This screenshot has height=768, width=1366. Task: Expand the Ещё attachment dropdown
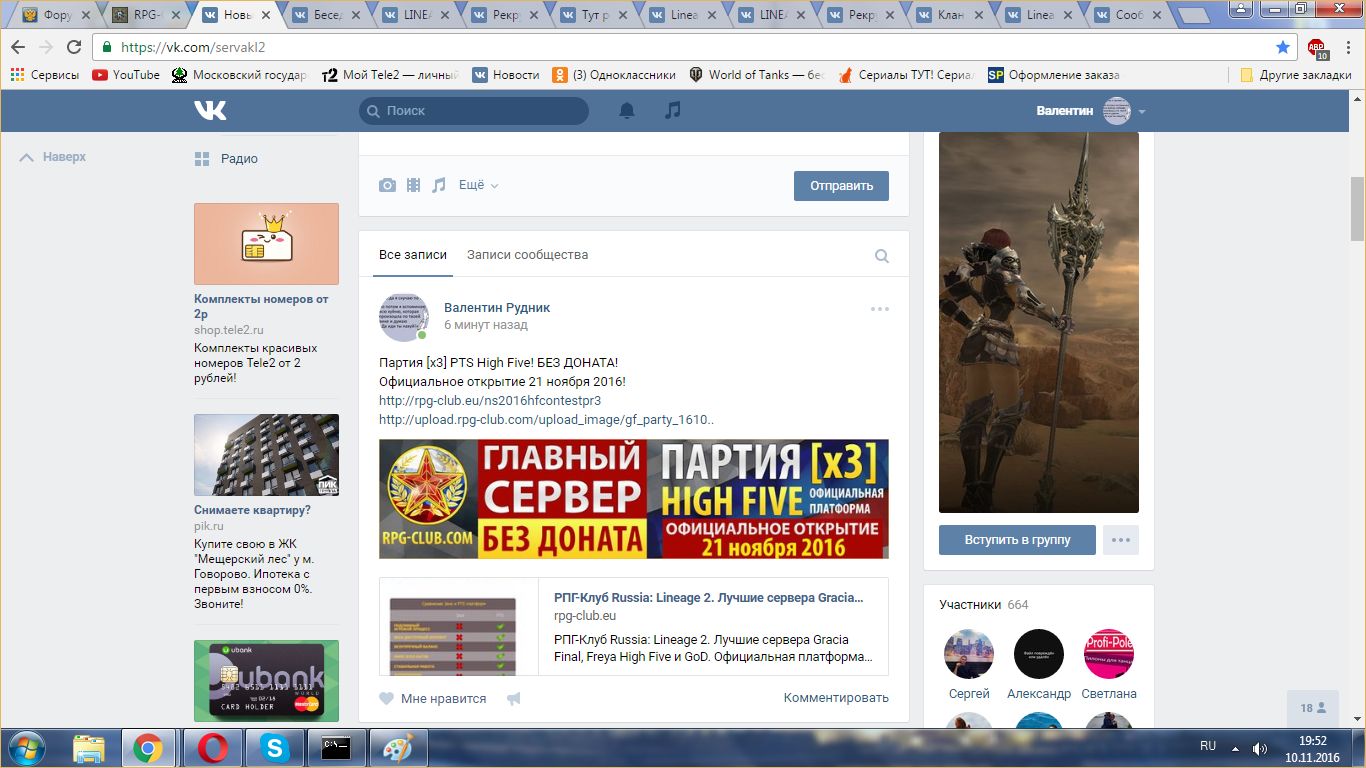pos(478,185)
